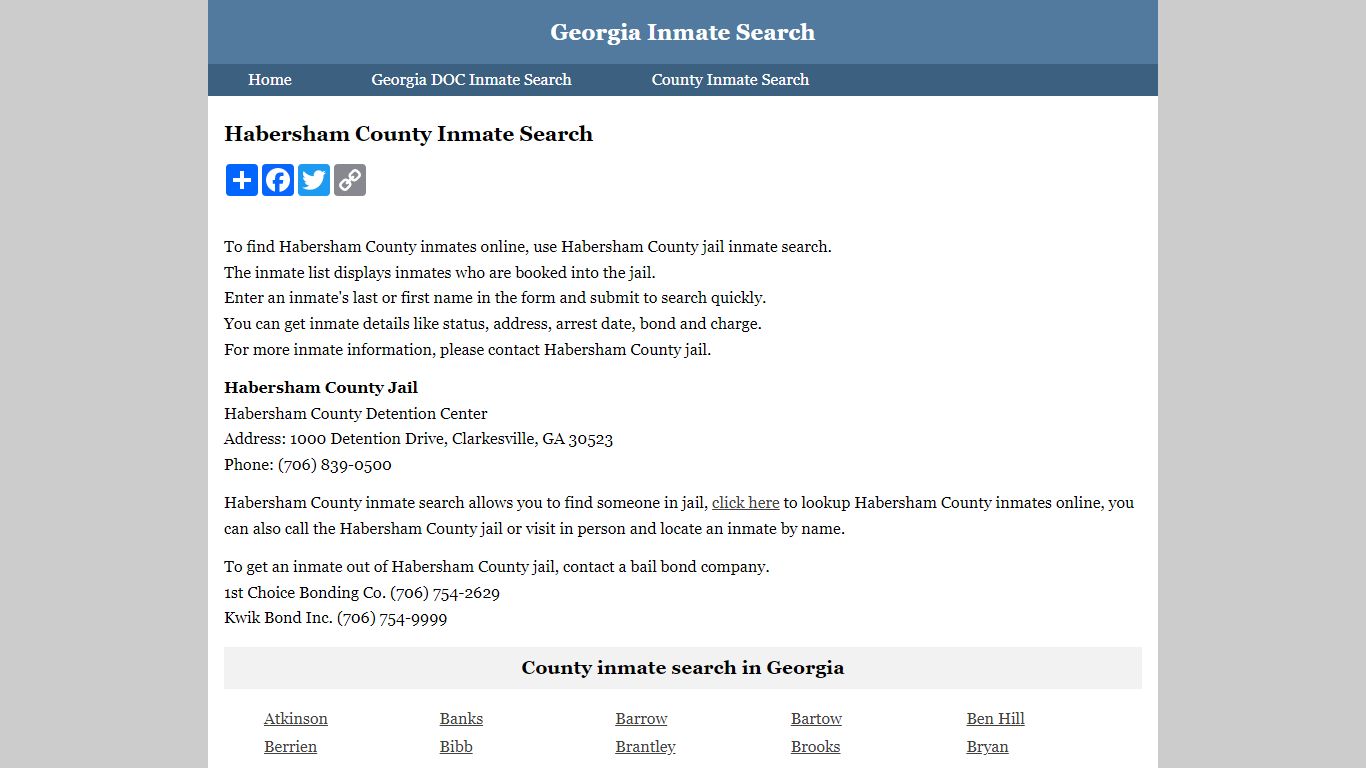Image resolution: width=1366 pixels, height=768 pixels.
Task: Go to the Home menu item
Action: coord(270,80)
